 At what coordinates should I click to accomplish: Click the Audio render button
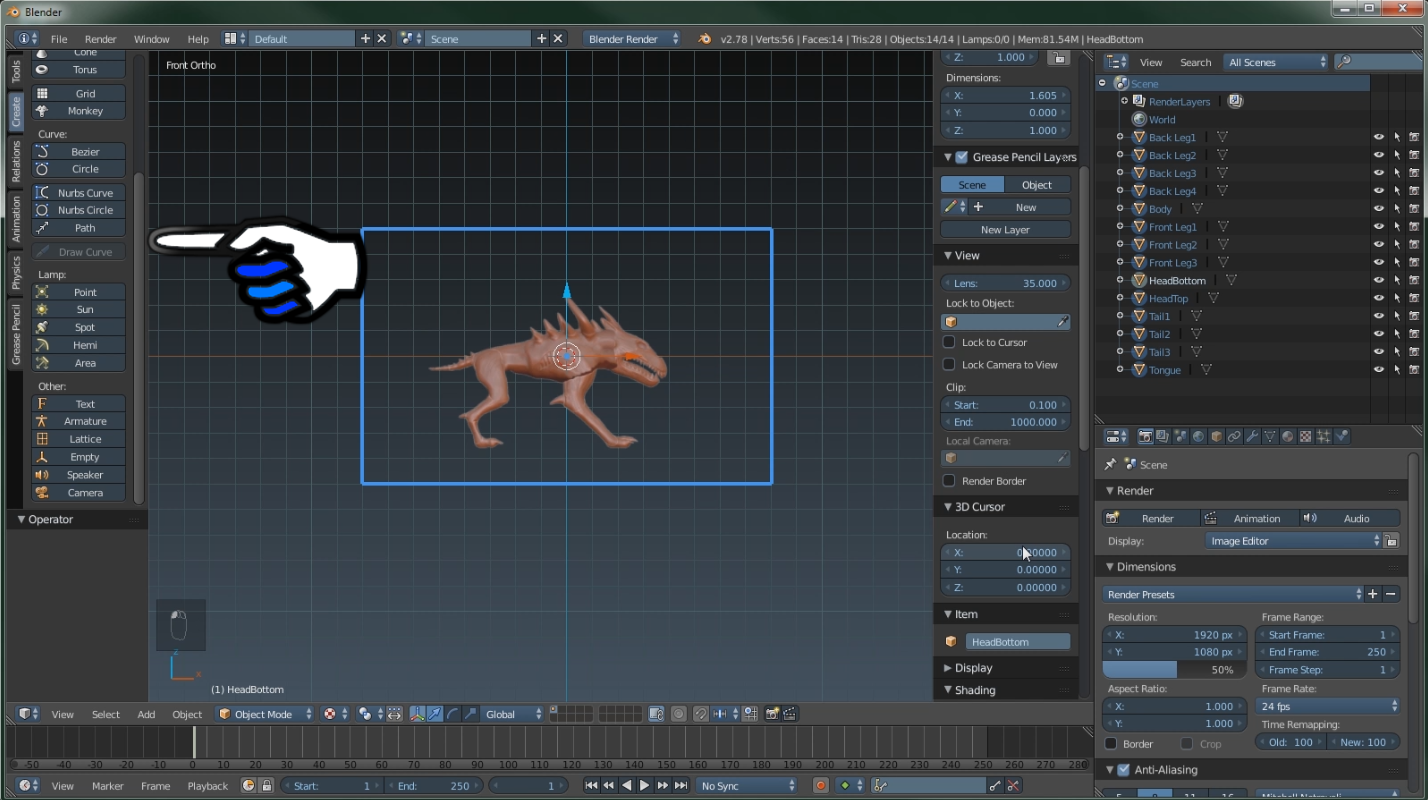coord(1349,518)
